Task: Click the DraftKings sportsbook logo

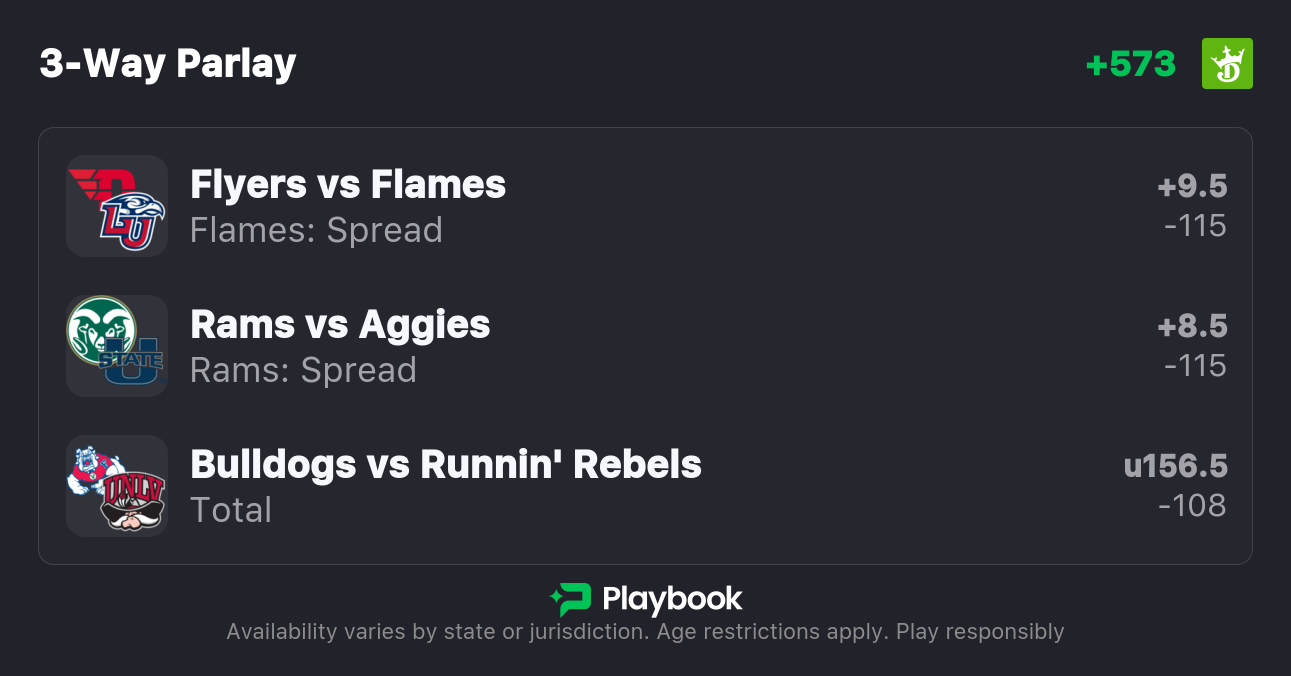Action: [x=1227, y=64]
